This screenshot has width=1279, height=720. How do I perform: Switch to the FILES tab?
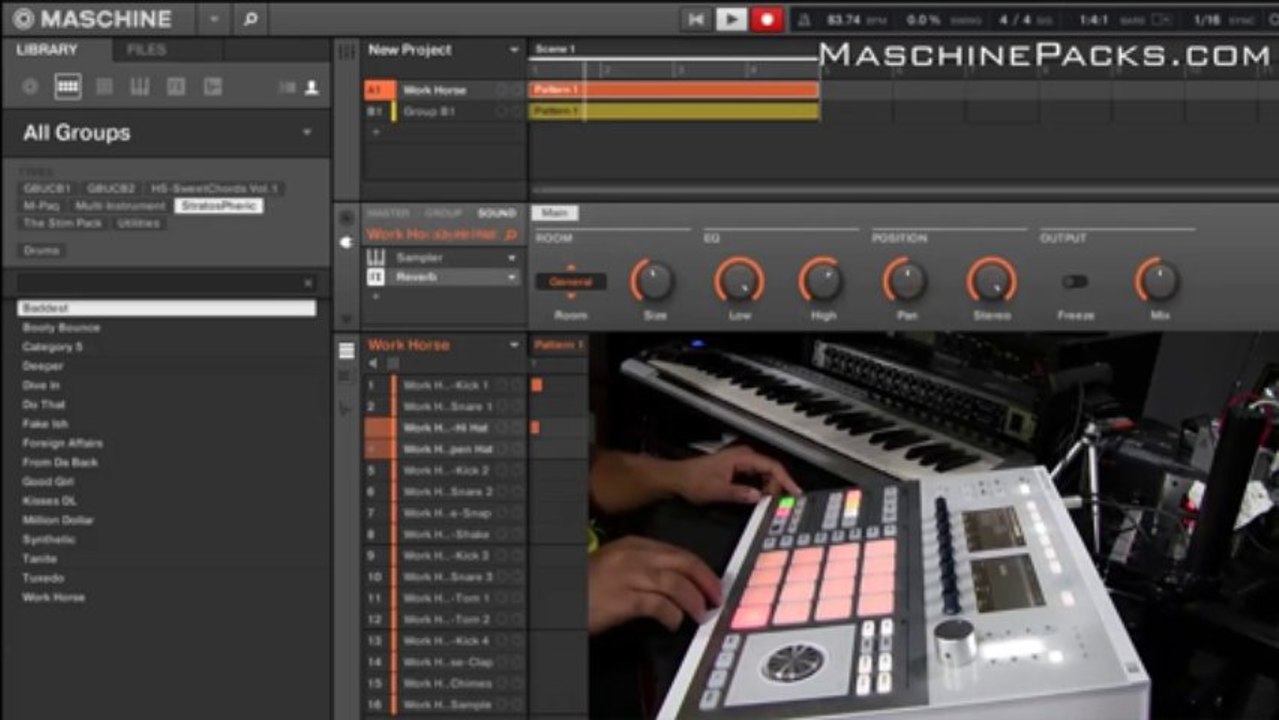(x=146, y=49)
